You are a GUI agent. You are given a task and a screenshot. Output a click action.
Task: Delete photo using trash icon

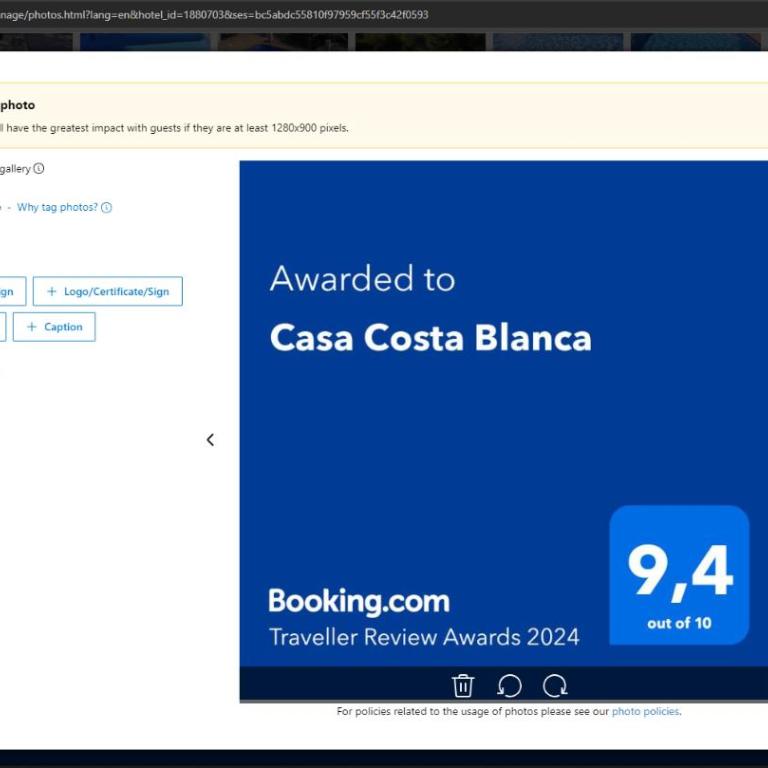462,685
